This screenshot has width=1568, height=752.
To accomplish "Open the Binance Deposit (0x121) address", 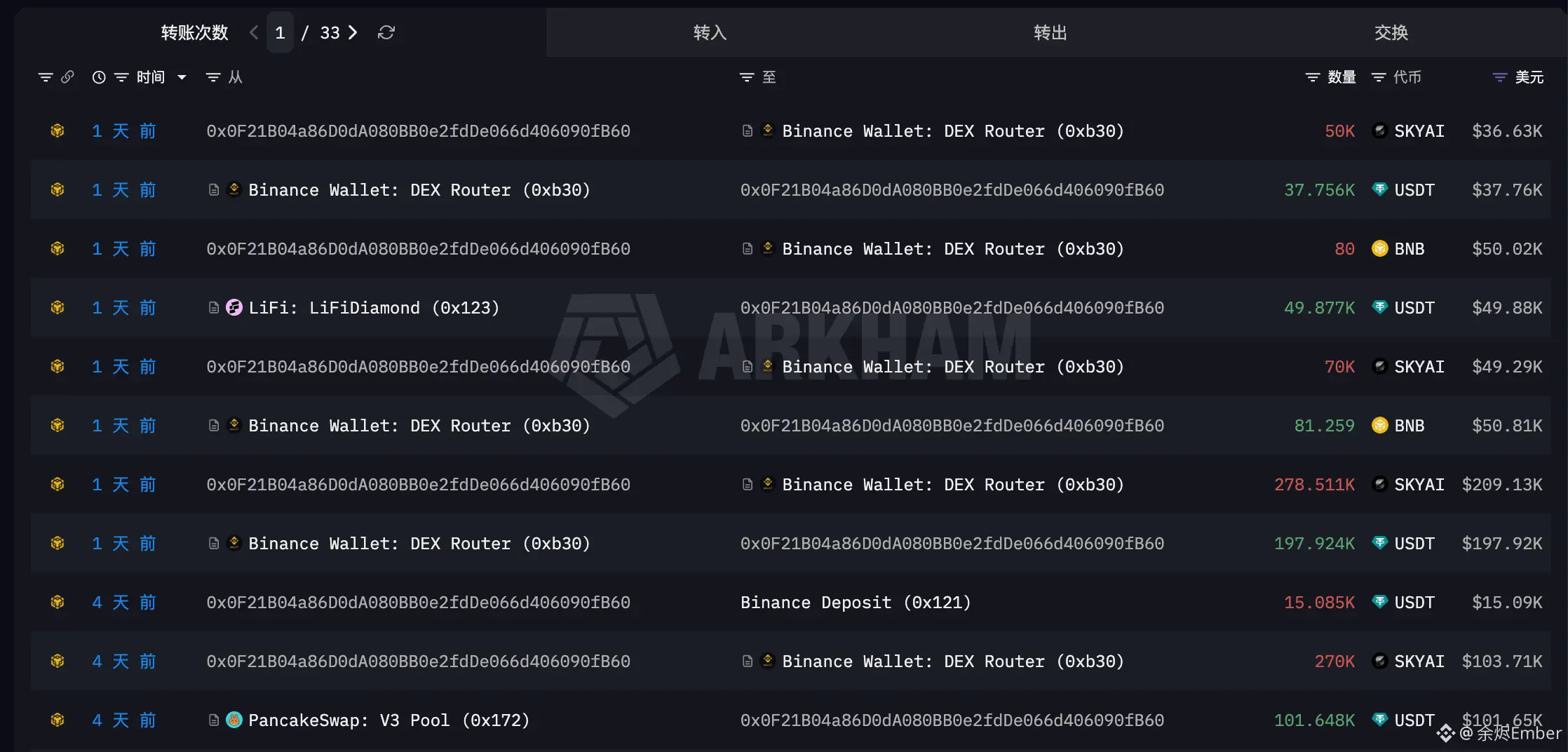I will click(x=856, y=602).
